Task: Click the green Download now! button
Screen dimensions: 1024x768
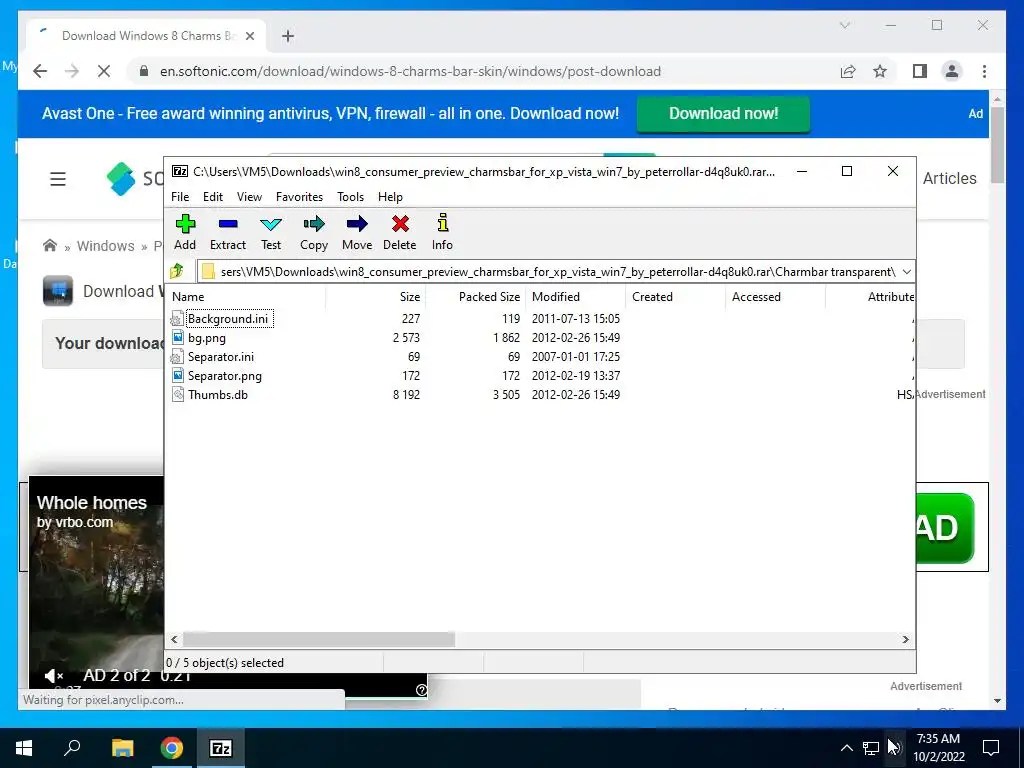Action: click(x=723, y=114)
